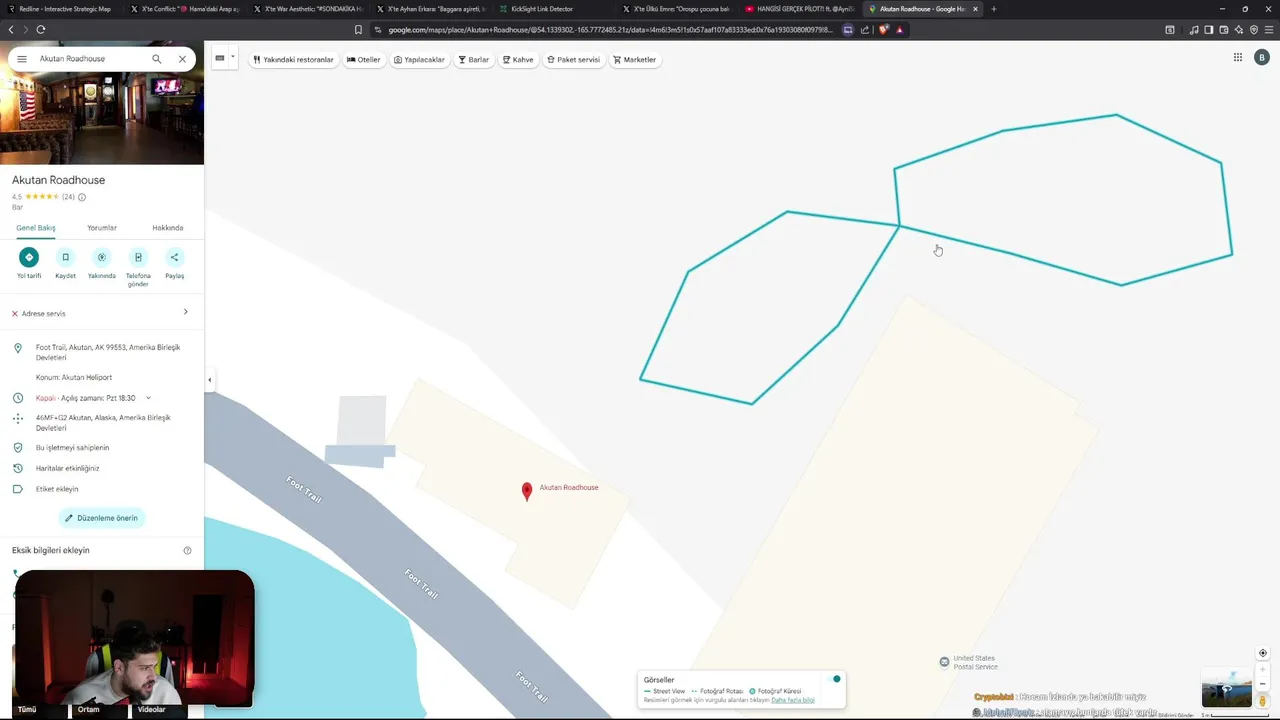Click the map view switcher icon in the chip bar
Image resolution: width=1280 pixels, height=720 pixels.
click(x=220, y=58)
